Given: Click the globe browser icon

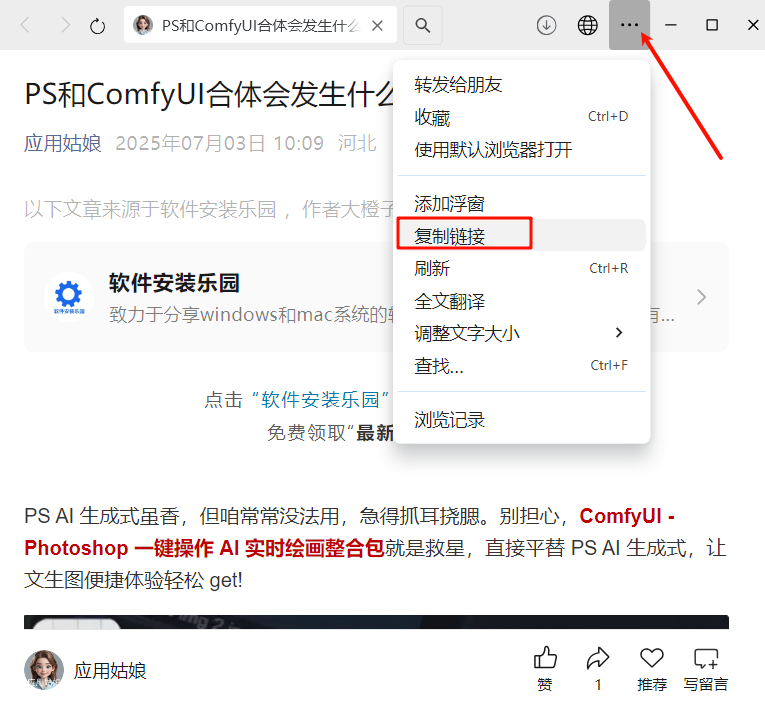Looking at the screenshot, I should [588, 26].
